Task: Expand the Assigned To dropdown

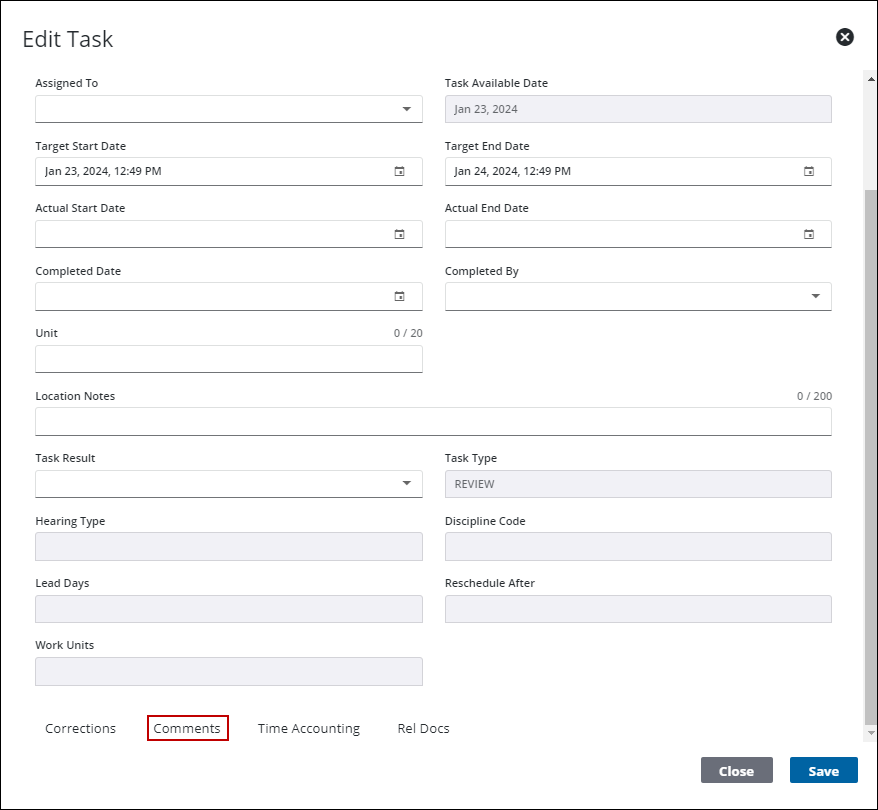Action: (x=406, y=109)
